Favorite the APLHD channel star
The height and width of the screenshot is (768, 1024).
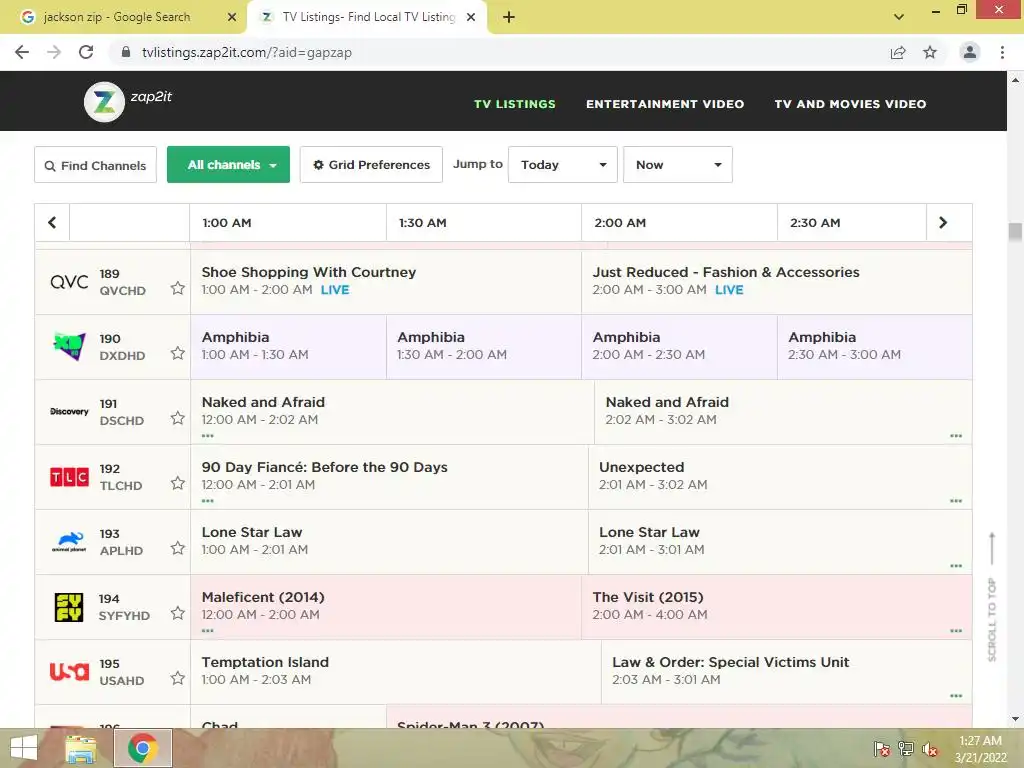(178, 548)
